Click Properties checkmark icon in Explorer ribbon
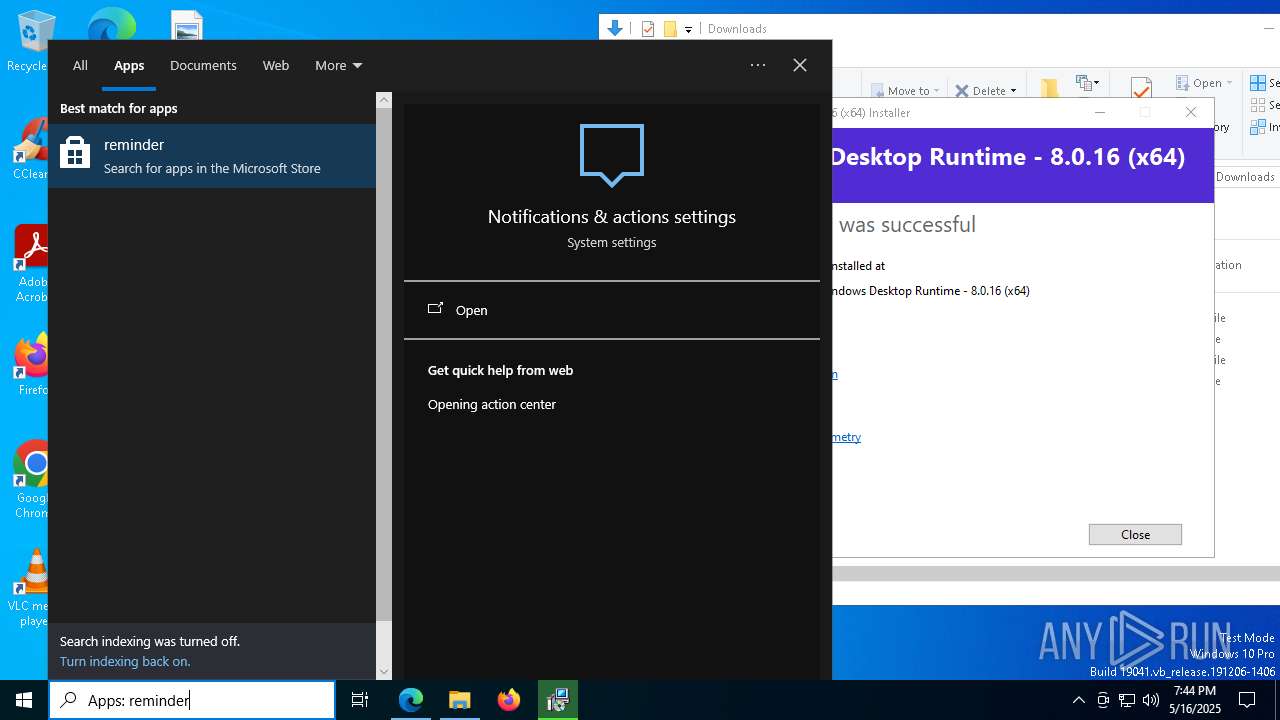Screen dimensions: 1280x720 point(1141,88)
